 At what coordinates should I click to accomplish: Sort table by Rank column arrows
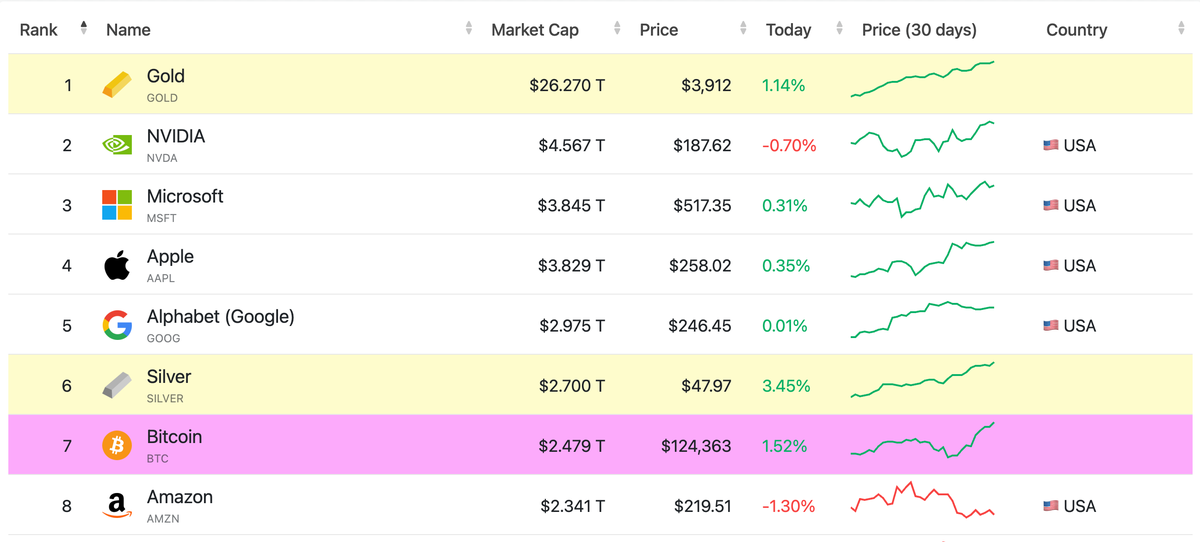click(84, 29)
